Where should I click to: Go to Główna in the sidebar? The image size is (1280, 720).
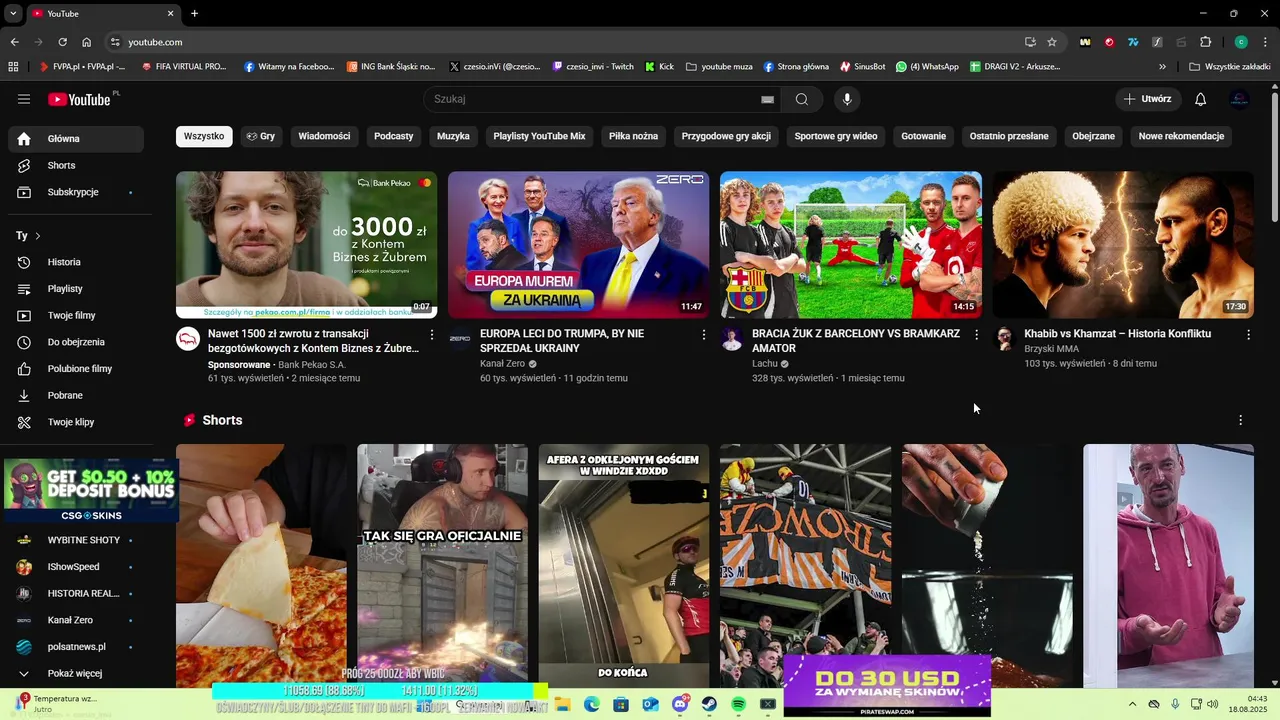pyautogui.click(x=76, y=139)
